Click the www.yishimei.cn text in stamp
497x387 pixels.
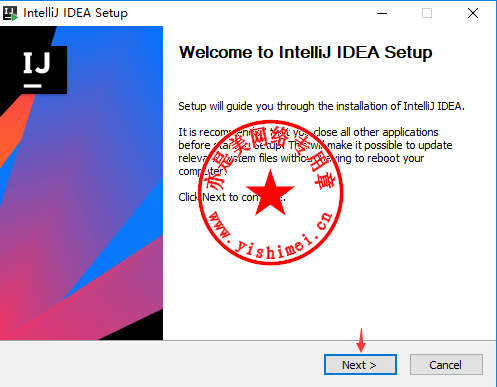[270, 237]
